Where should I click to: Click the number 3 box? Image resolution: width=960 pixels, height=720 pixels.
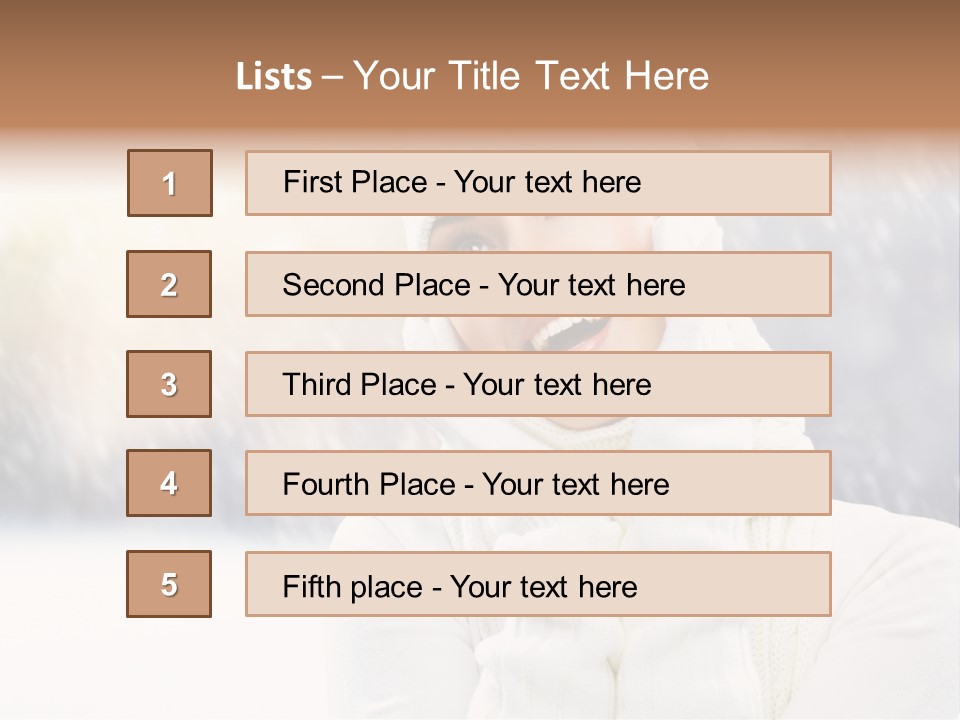[x=169, y=384]
